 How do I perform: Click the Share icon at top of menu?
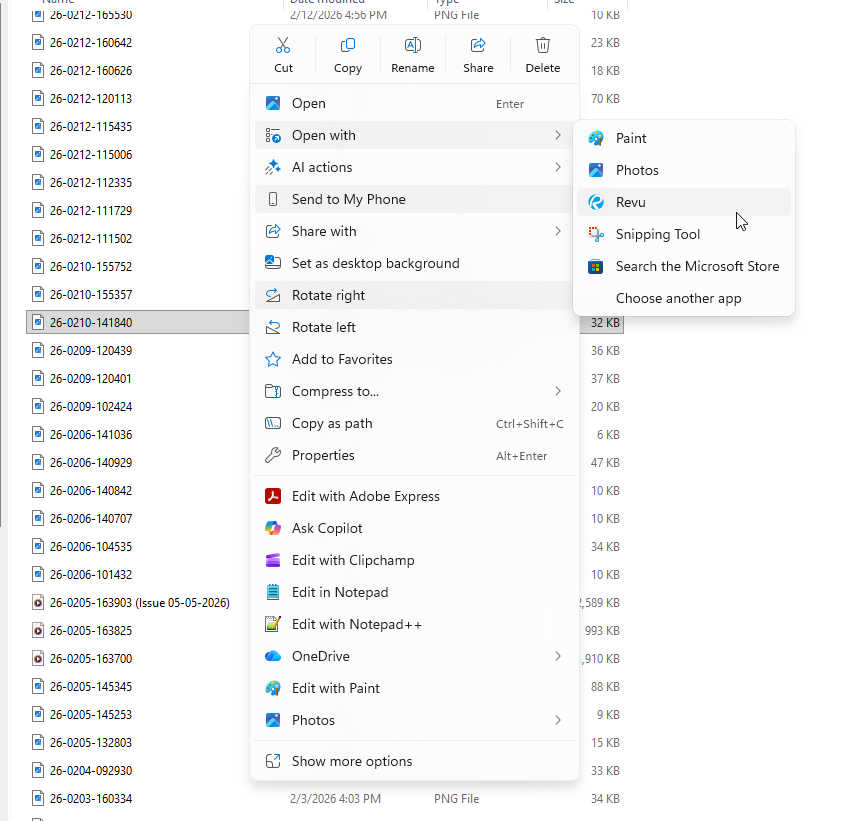pyautogui.click(x=478, y=45)
